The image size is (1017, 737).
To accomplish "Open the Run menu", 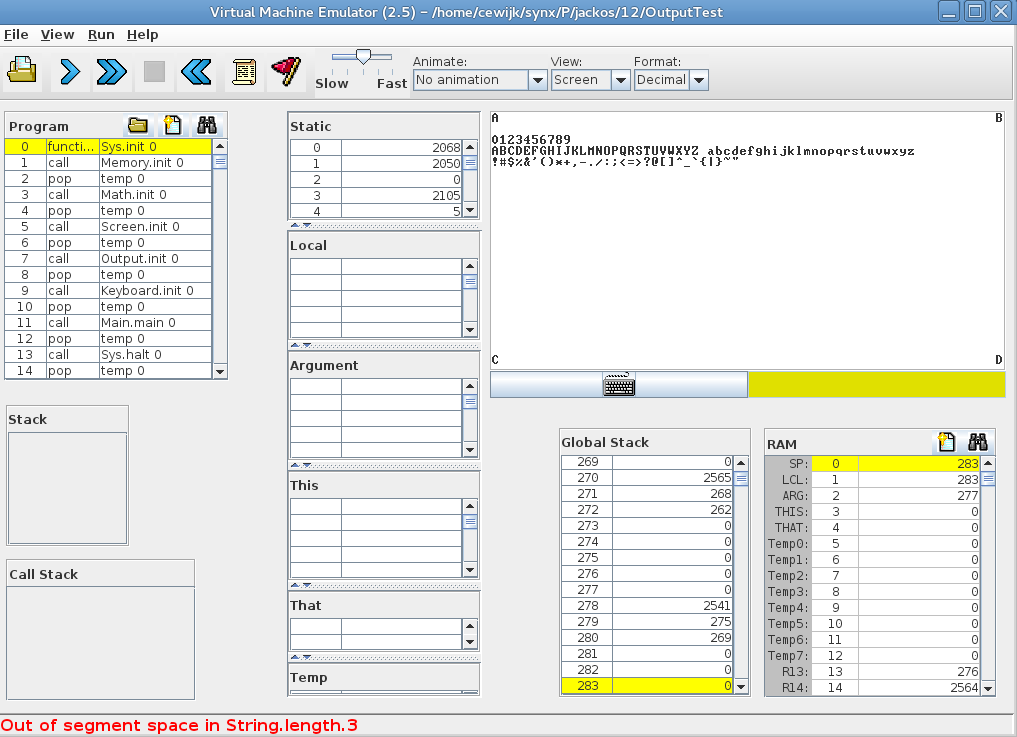I will [101, 34].
